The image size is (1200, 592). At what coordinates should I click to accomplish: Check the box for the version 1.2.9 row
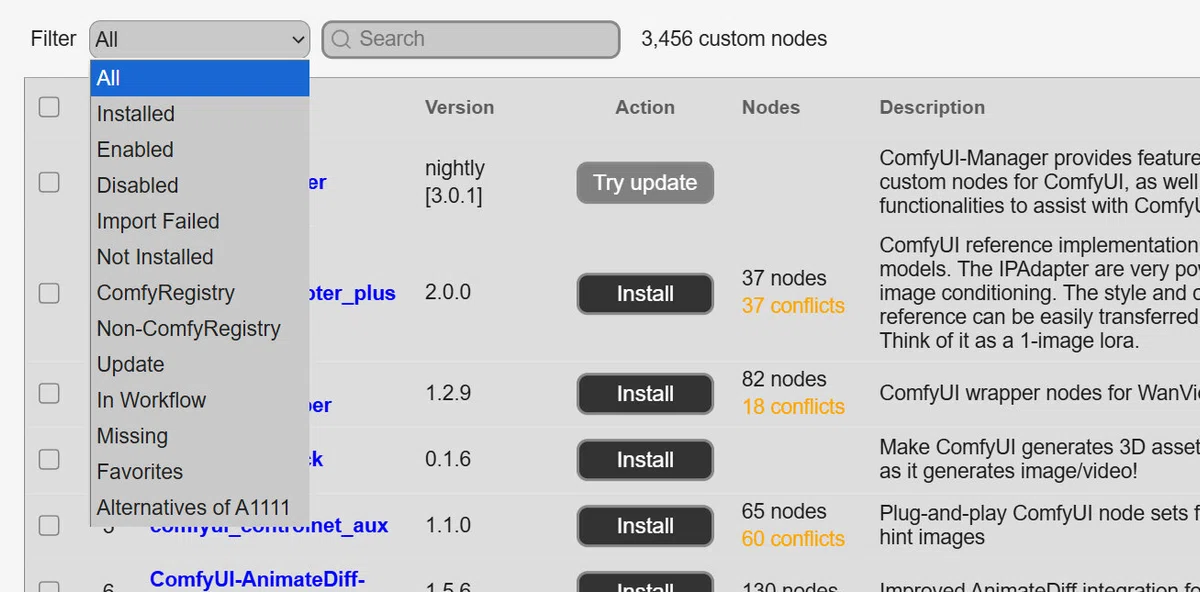coord(49,393)
